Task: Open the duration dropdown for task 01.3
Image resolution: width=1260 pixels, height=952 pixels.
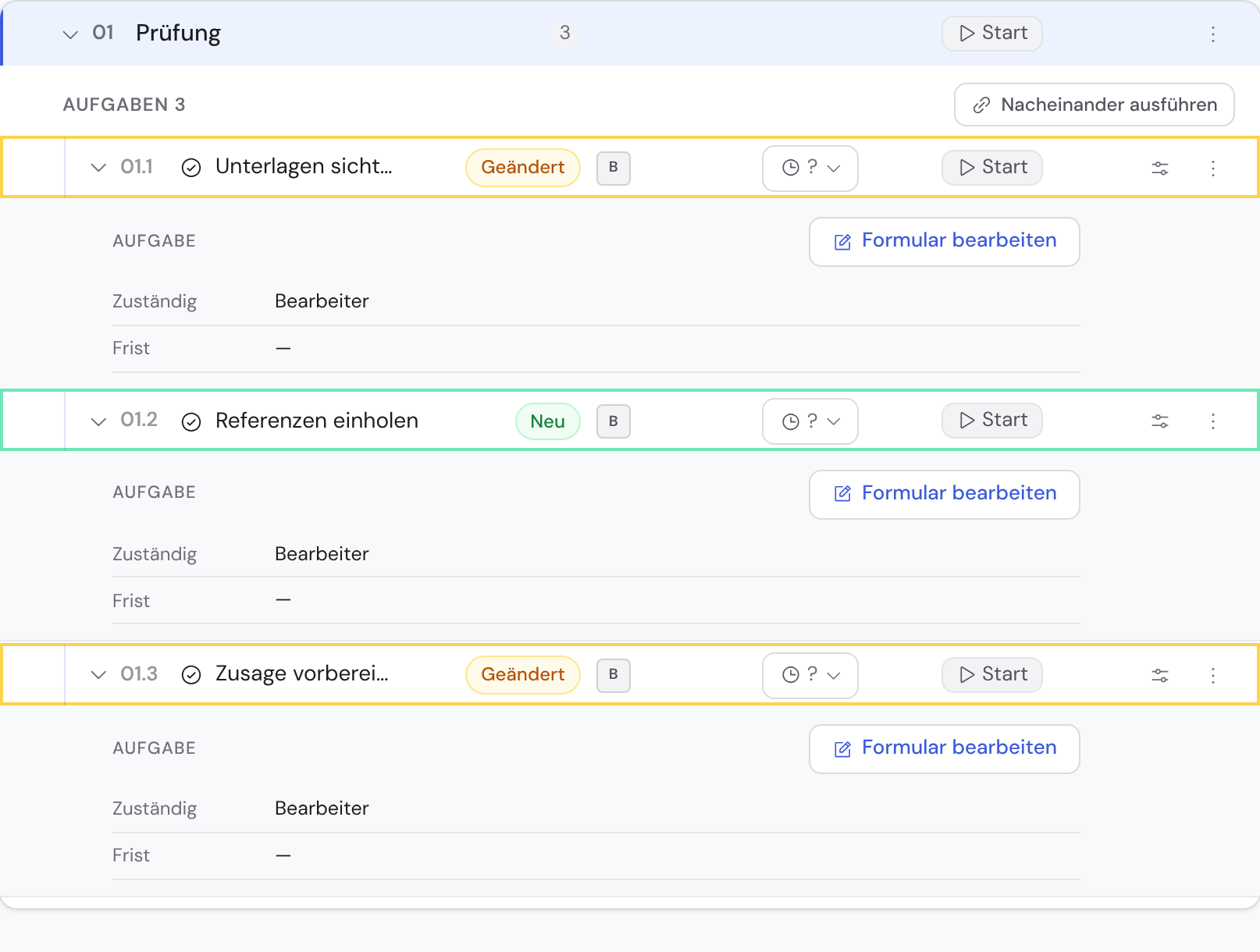Action: pos(810,675)
